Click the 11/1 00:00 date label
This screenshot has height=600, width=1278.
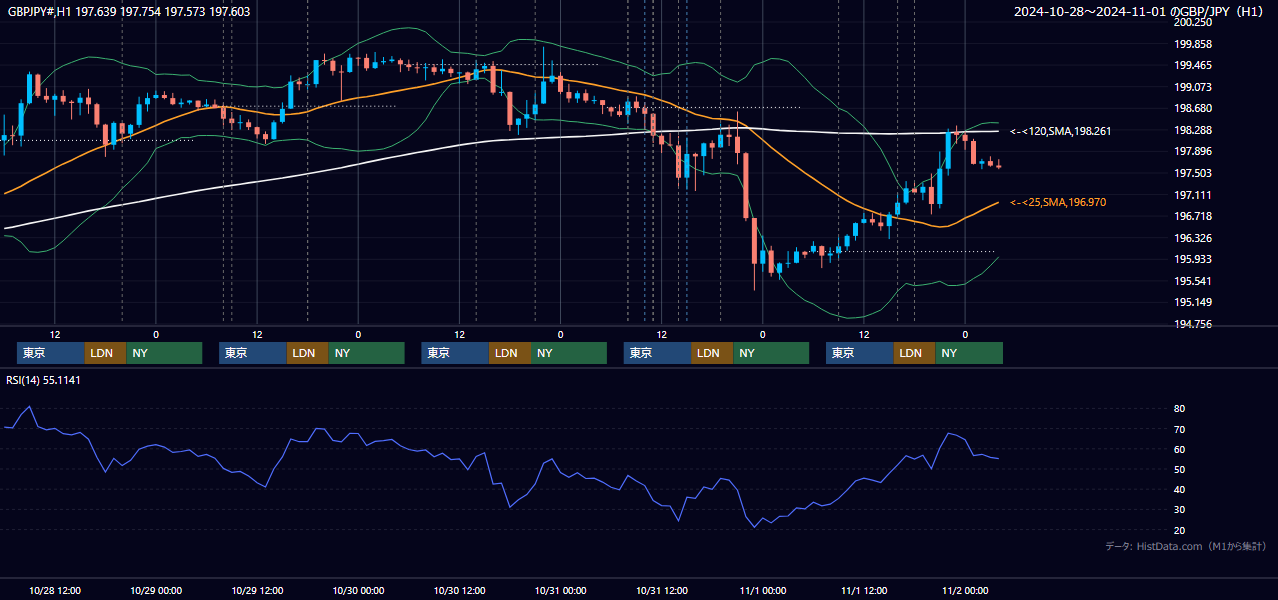tap(762, 590)
